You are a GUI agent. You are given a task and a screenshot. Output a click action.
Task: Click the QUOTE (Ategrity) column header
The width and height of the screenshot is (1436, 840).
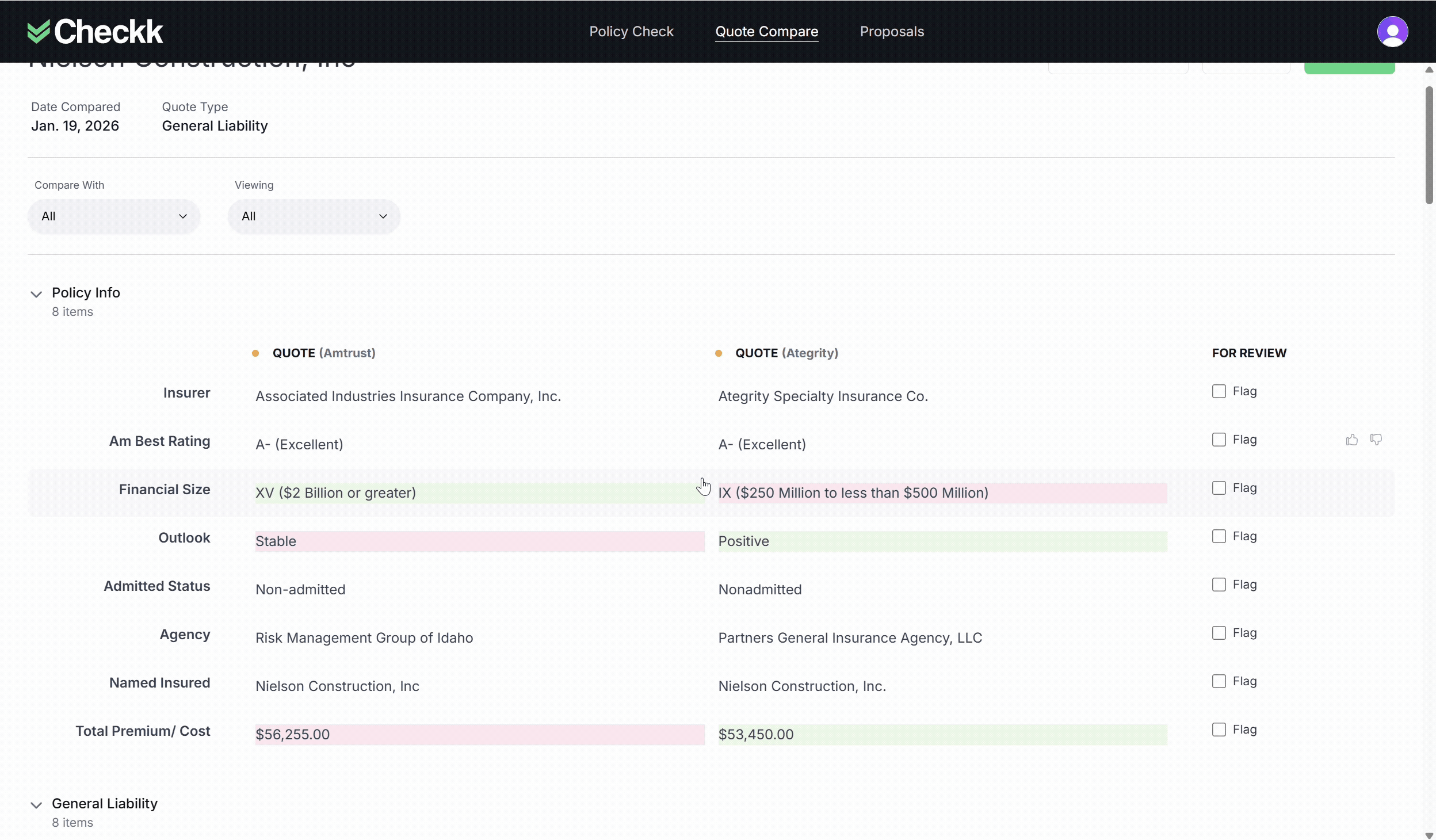pos(786,353)
